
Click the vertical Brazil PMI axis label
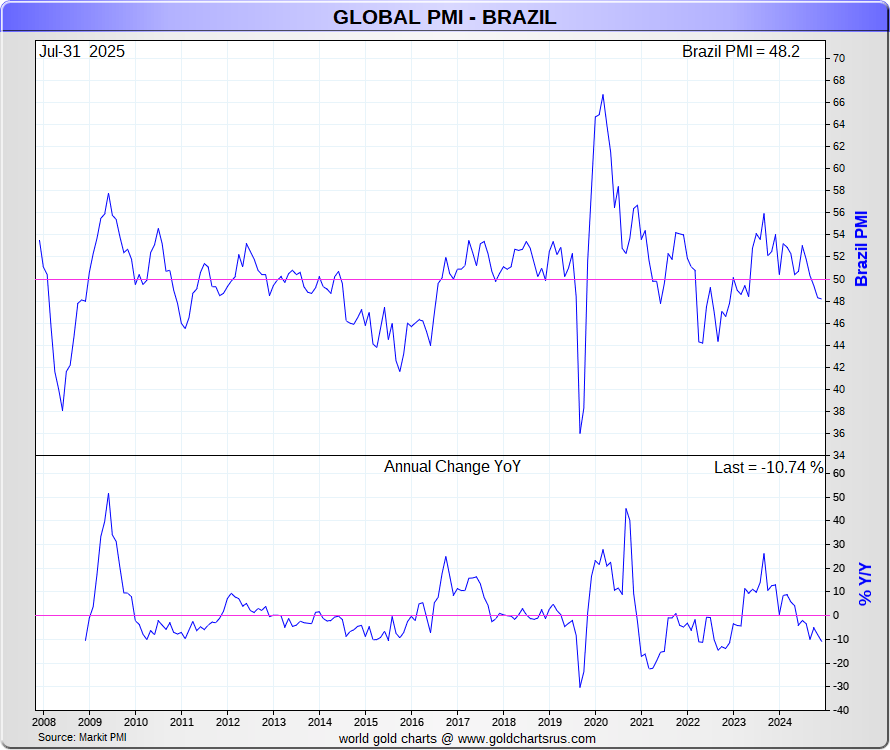tap(861, 249)
